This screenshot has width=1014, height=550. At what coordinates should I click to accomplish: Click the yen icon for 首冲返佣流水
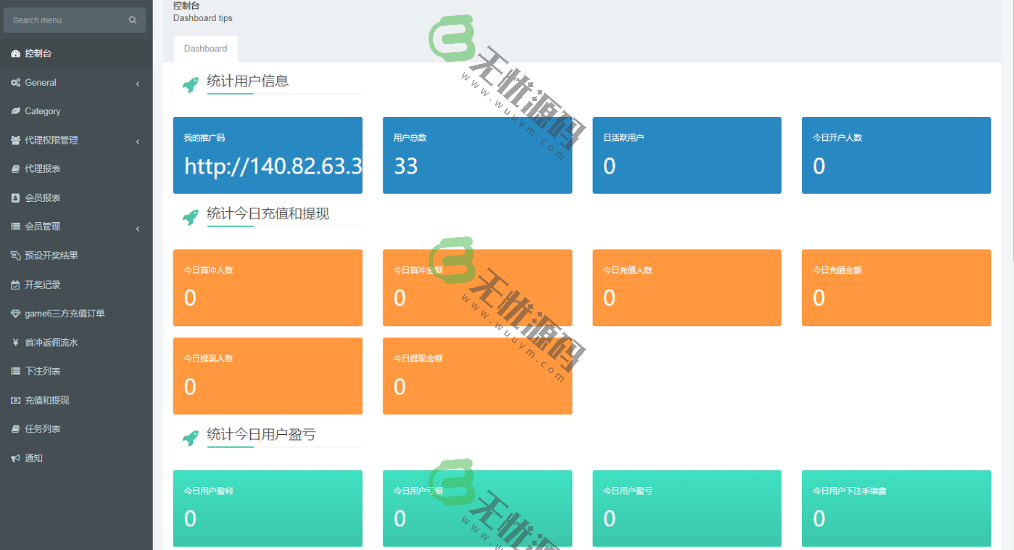(15, 342)
